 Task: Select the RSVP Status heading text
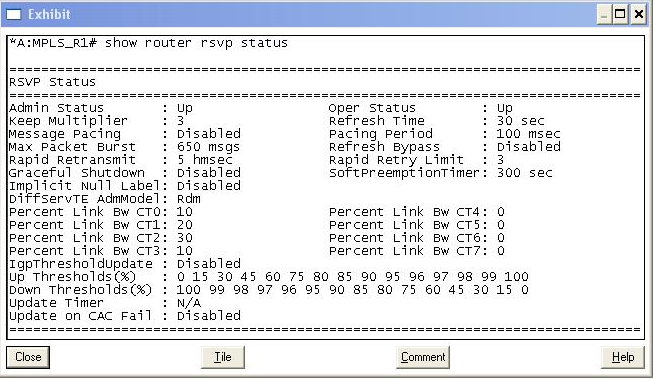52,82
